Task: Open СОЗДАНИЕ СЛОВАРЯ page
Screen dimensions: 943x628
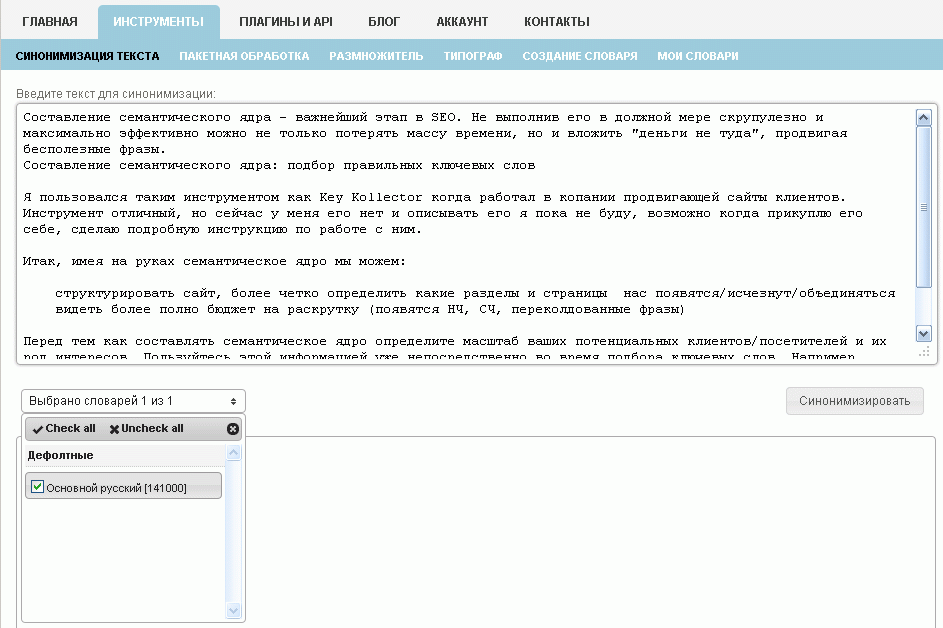Action: coord(580,56)
